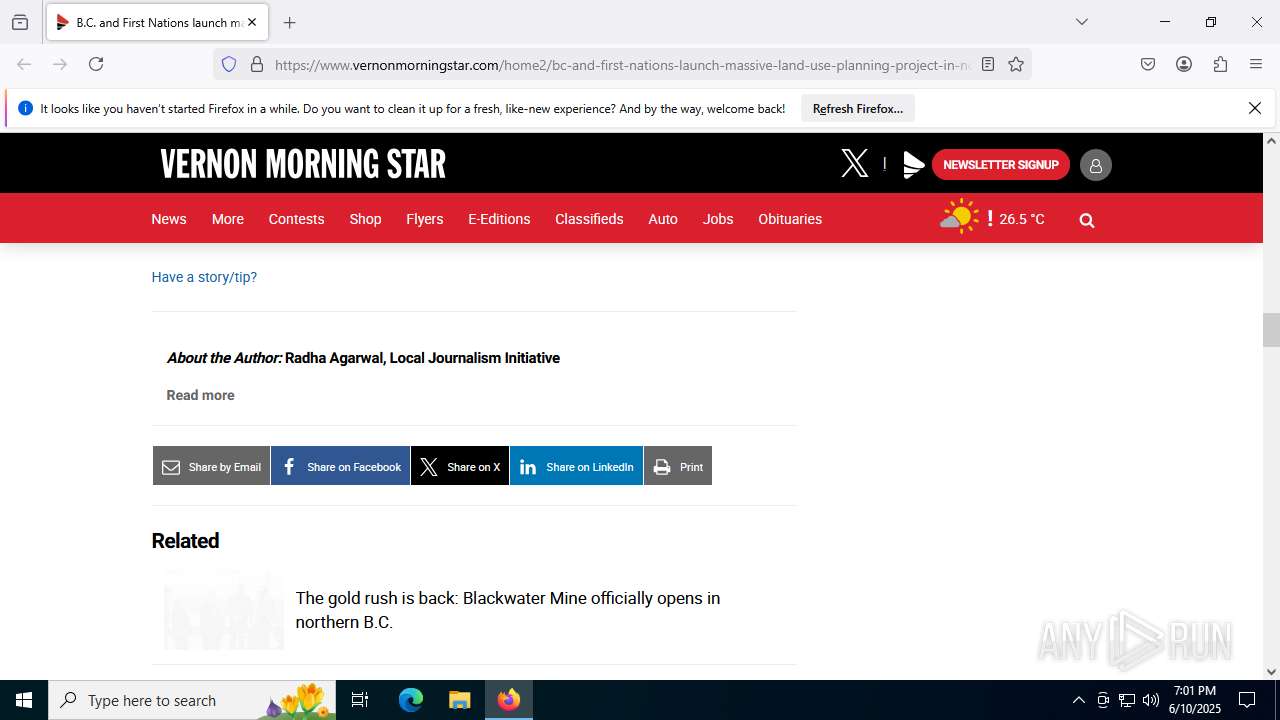Screen dimensions: 1280x720
Task: Click the Black Press play-arrow logo icon
Action: [x=913, y=165]
